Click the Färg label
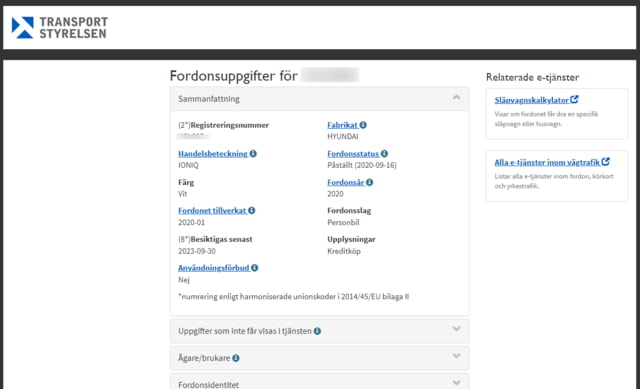The height and width of the screenshot is (389, 640). tap(186, 182)
